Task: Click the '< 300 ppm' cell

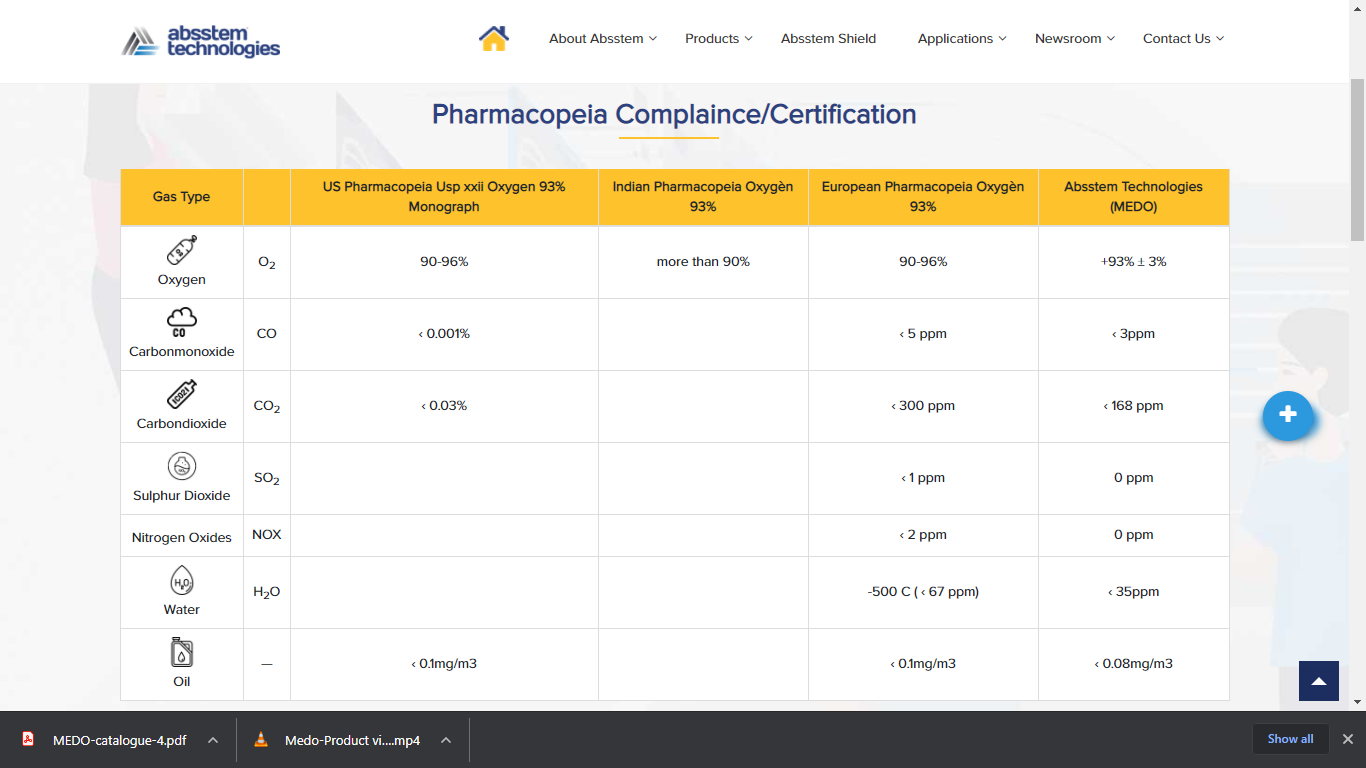Action: (x=923, y=406)
